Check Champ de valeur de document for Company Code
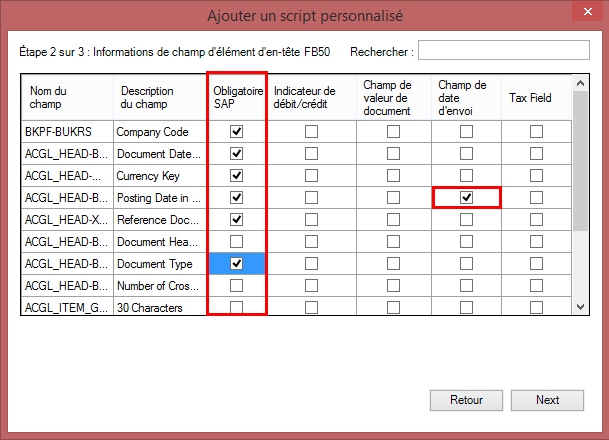This screenshot has height=440, width=609. (x=393, y=132)
